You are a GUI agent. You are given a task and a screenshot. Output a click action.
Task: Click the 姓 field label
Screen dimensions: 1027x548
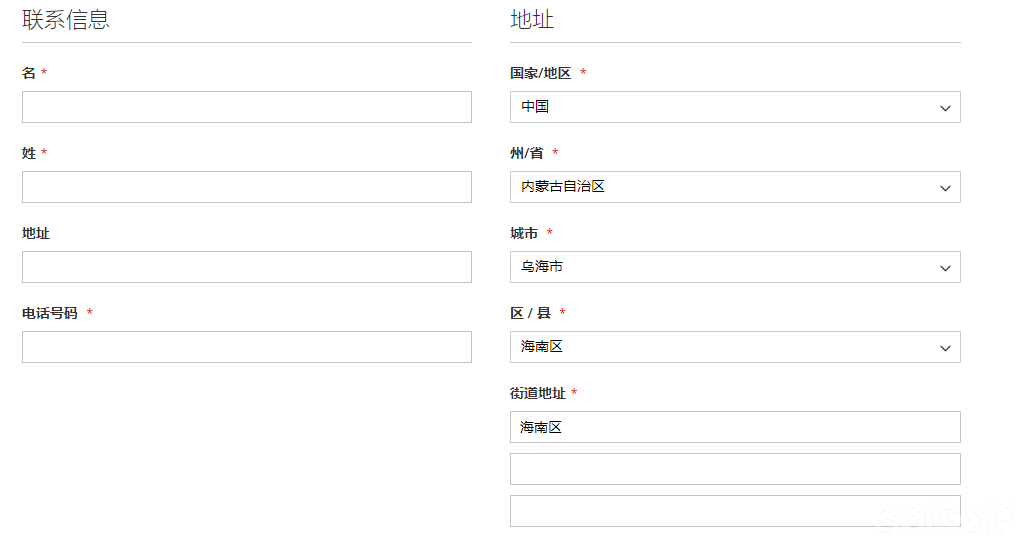coord(29,153)
